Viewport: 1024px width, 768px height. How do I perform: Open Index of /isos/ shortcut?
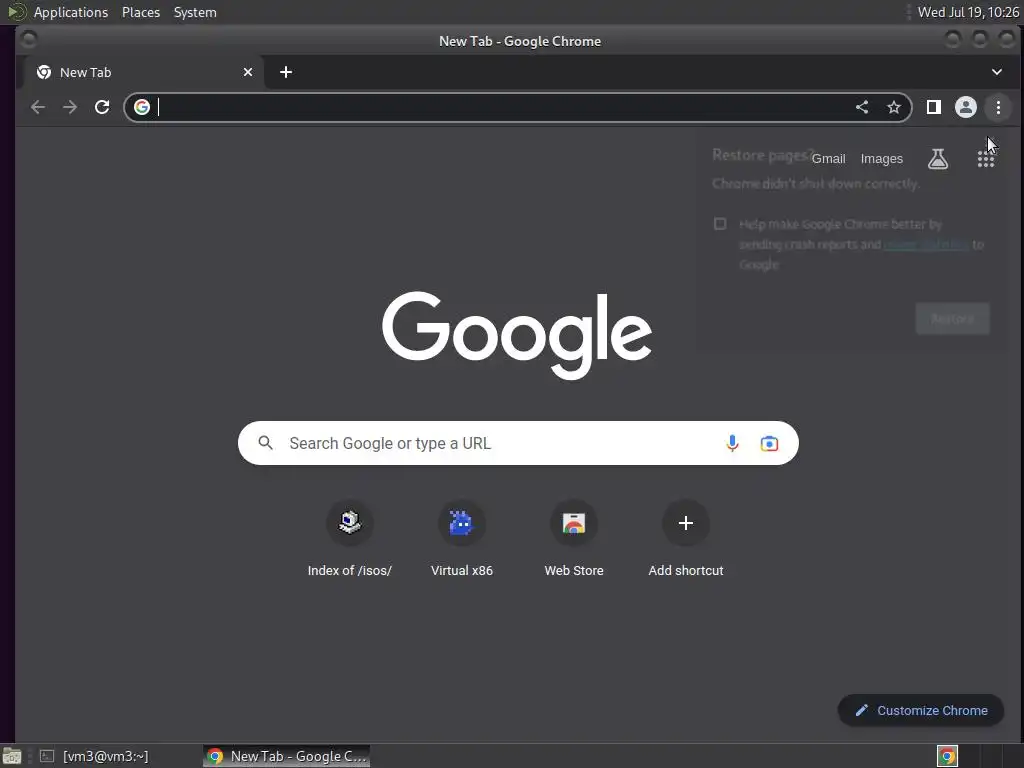[x=349, y=539]
